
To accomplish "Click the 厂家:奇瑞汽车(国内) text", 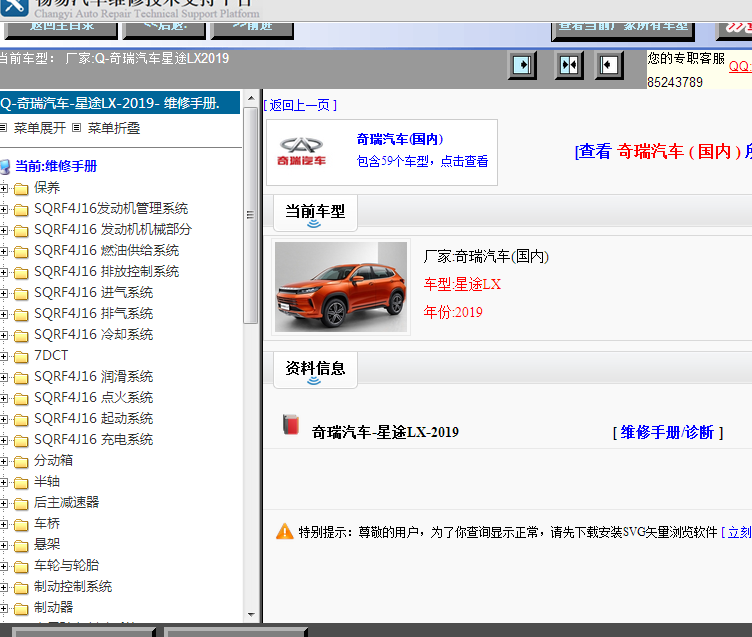I will coord(486,257).
